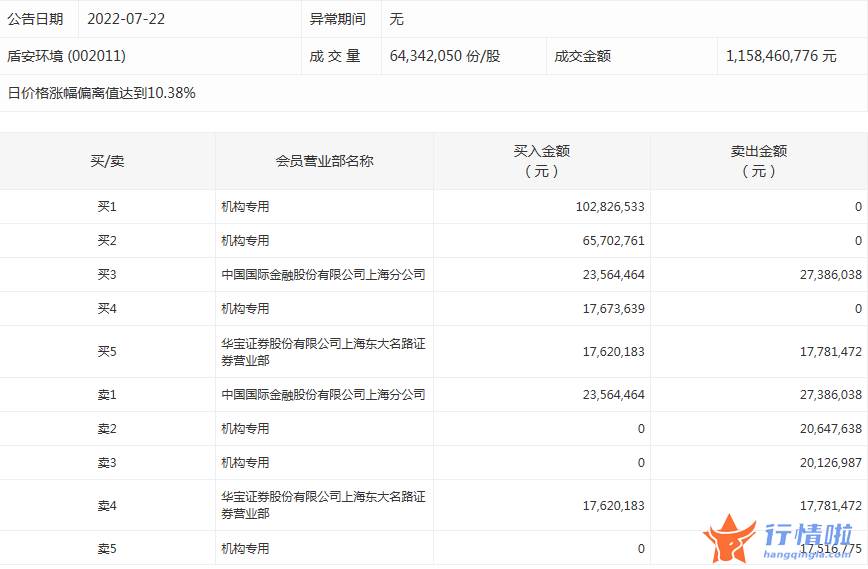
Task: Select 27,386,038 in the 买3 row
Action: tap(830, 275)
